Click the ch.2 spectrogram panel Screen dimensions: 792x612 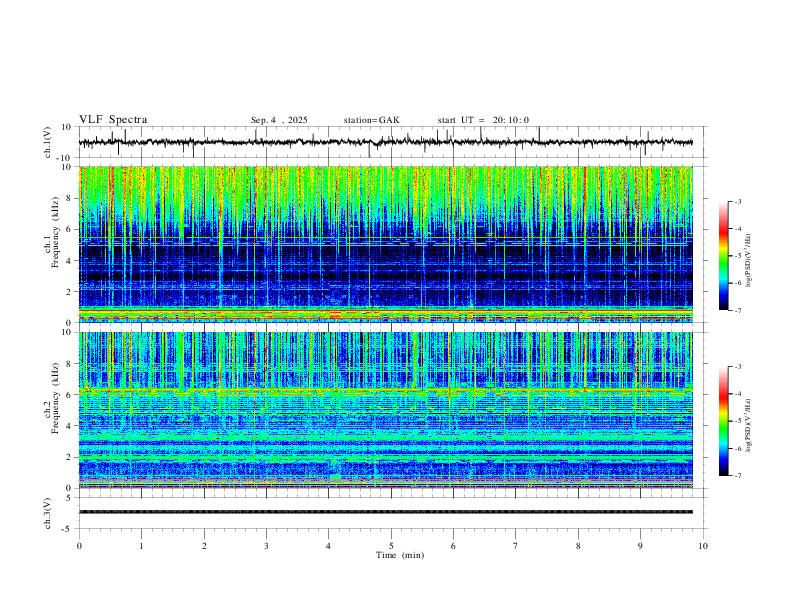click(386, 410)
